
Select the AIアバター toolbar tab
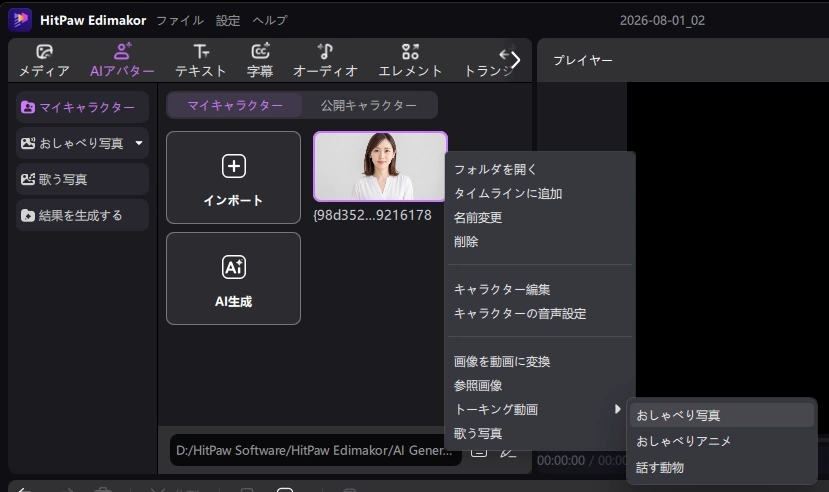[122, 61]
